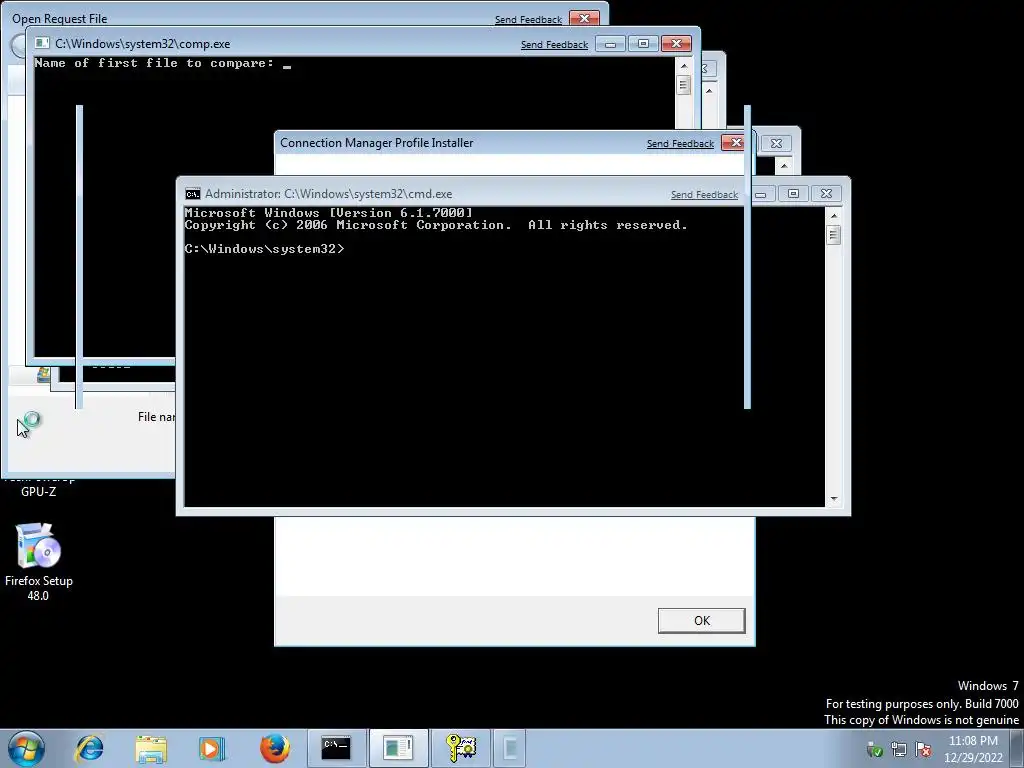
Task: Click scroll up arrow in comp.exe window
Action: 684,66
